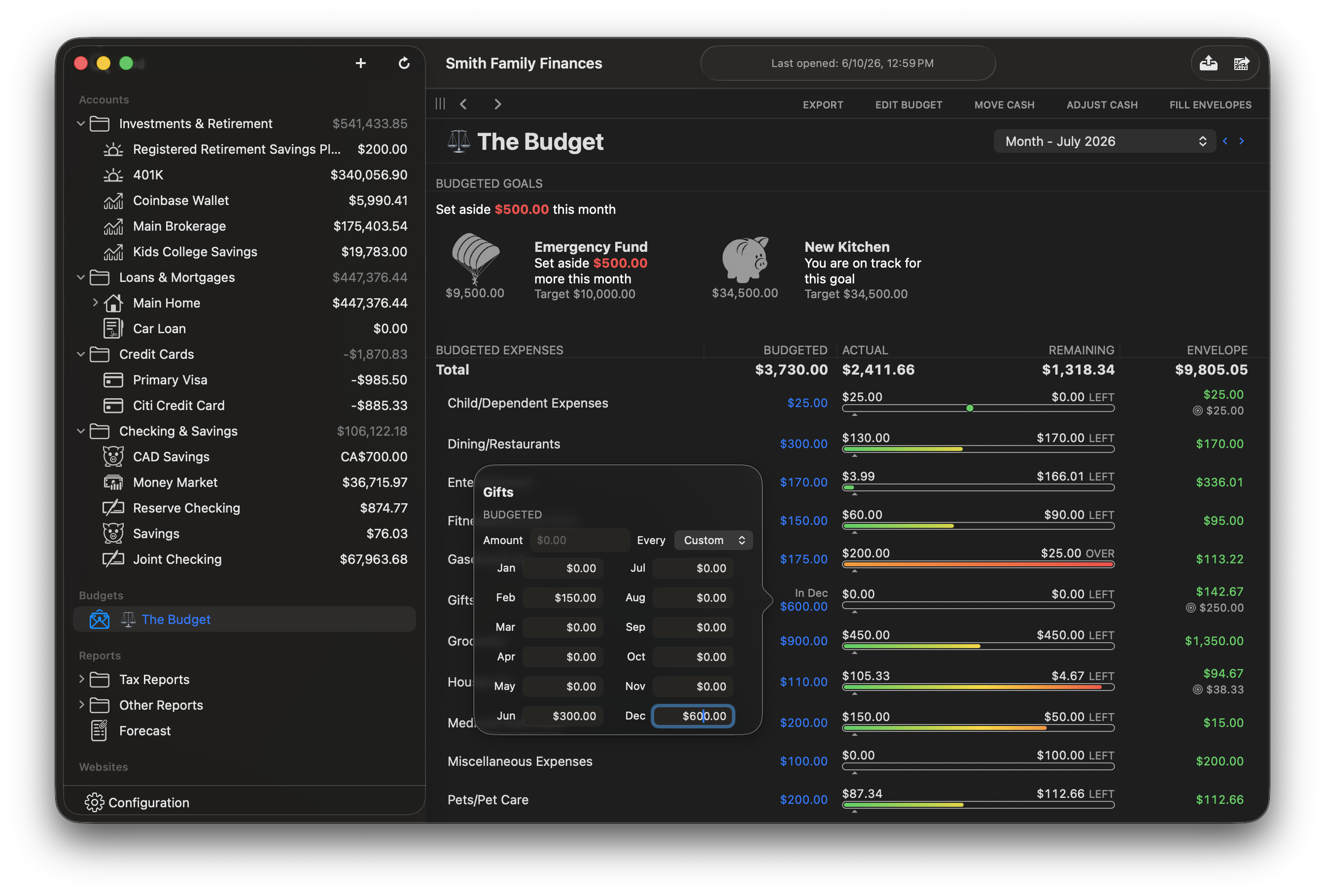Click ADJUST CASH in the toolbar
1325x896 pixels.
click(1102, 105)
